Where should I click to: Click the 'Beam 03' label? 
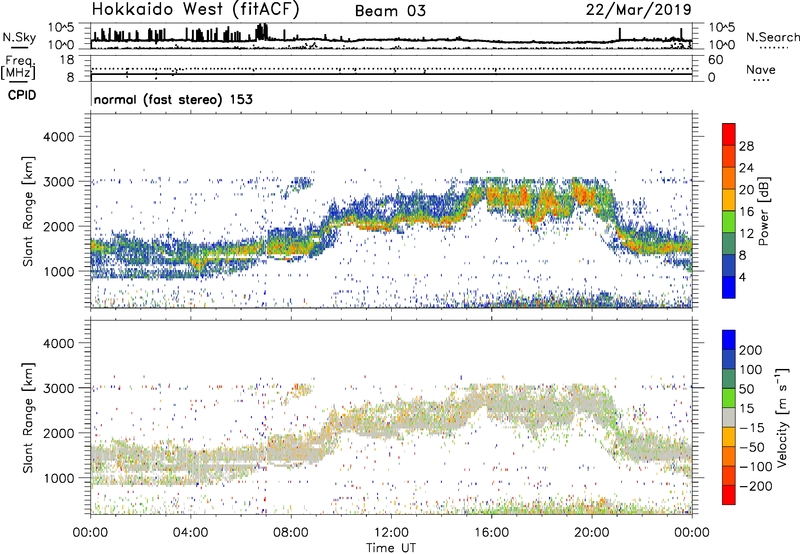click(390, 11)
